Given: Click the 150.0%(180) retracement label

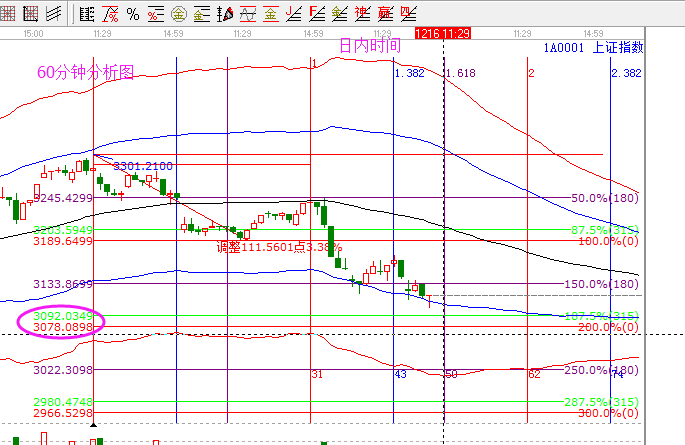Looking at the screenshot, I should coord(602,284).
